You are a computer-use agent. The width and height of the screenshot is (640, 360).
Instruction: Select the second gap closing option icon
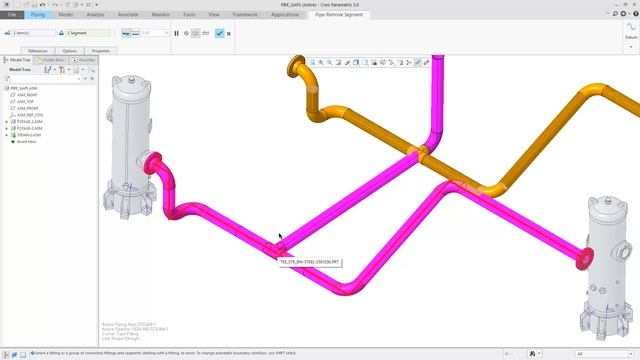click(136, 33)
